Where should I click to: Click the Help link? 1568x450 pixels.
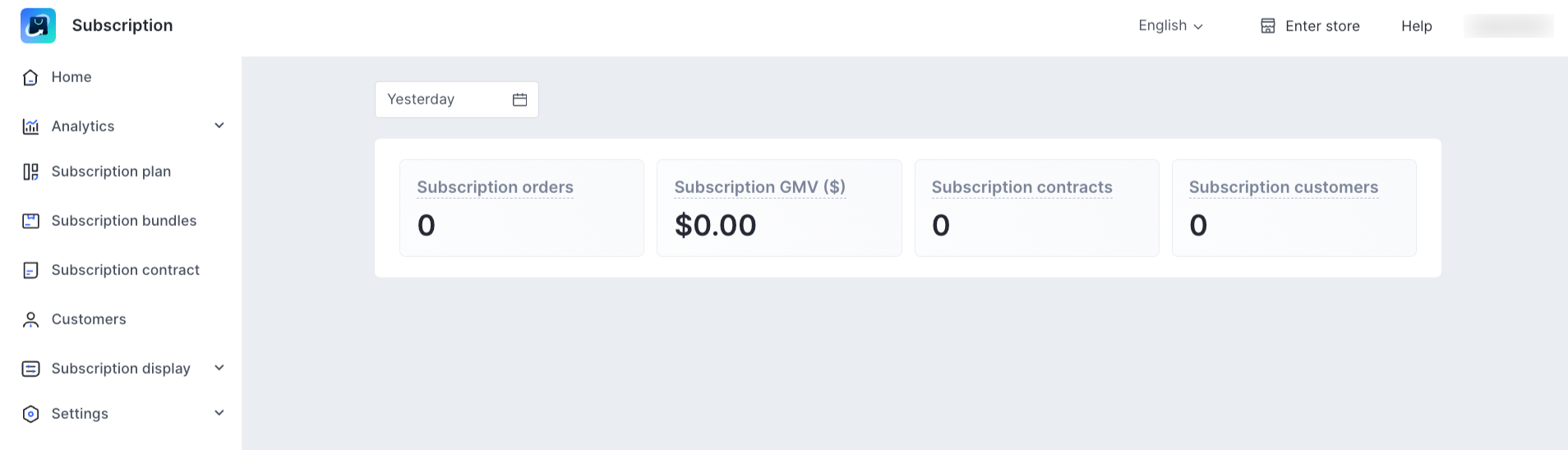tap(1416, 26)
